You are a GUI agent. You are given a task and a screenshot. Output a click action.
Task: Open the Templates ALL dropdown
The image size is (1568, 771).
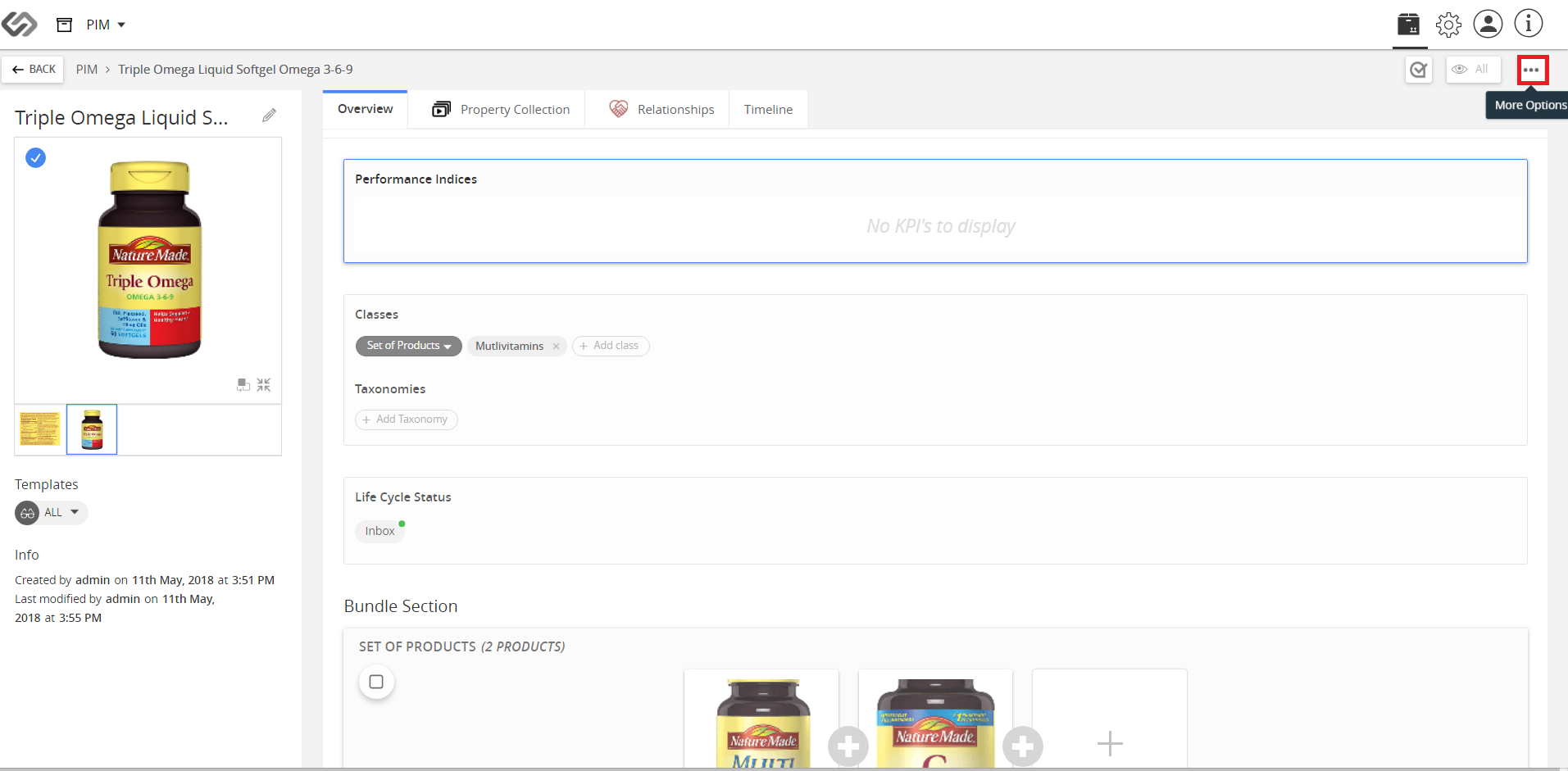51,513
